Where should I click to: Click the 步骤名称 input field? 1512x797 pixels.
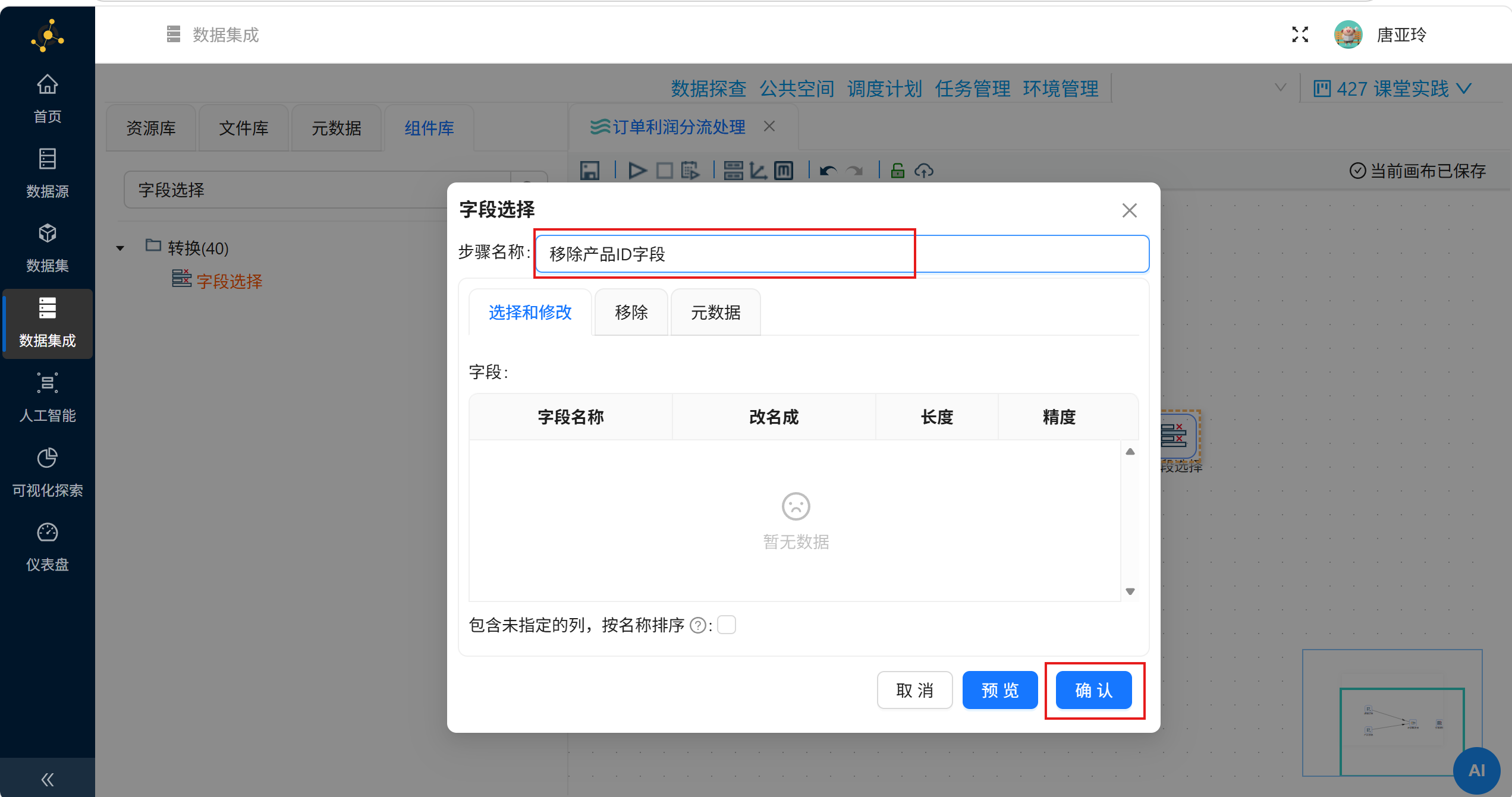pos(841,254)
